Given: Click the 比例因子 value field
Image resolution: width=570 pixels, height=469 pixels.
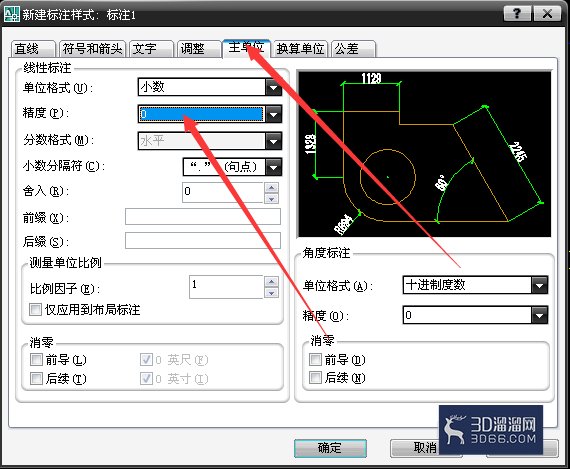Looking at the screenshot, I should (226, 287).
